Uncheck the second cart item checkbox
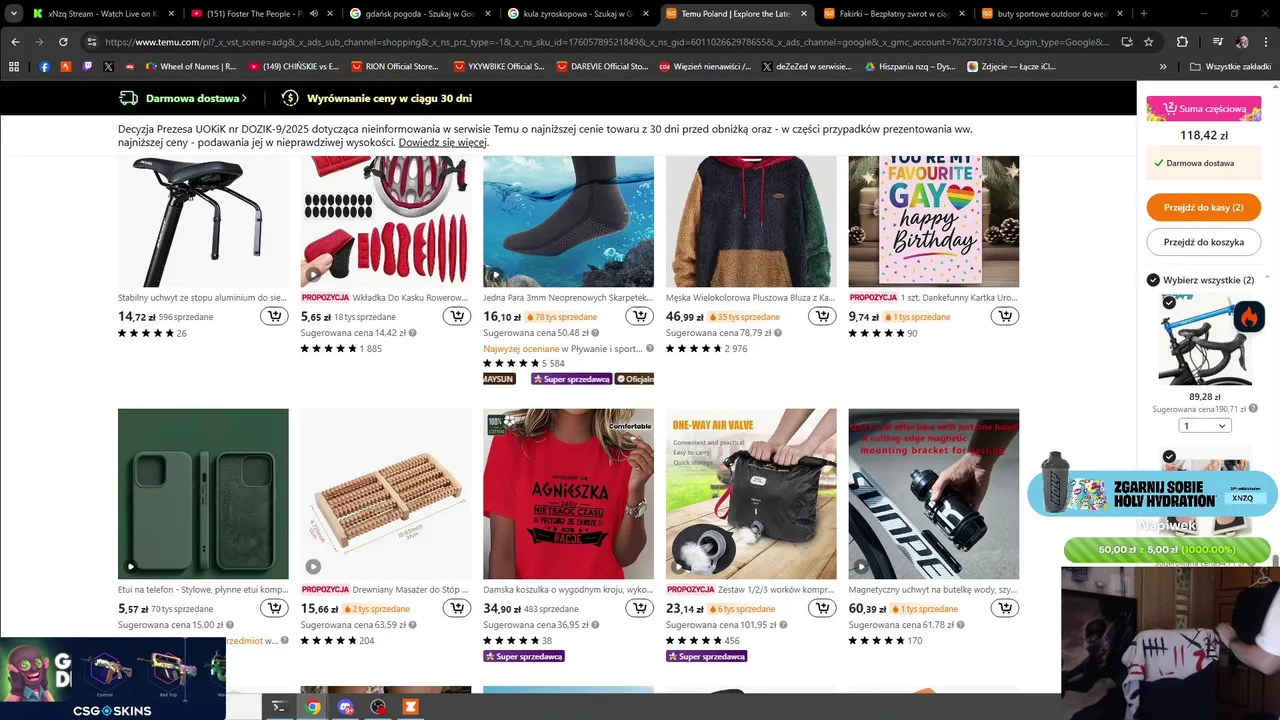Viewport: 1280px width, 720px height. point(1169,457)
